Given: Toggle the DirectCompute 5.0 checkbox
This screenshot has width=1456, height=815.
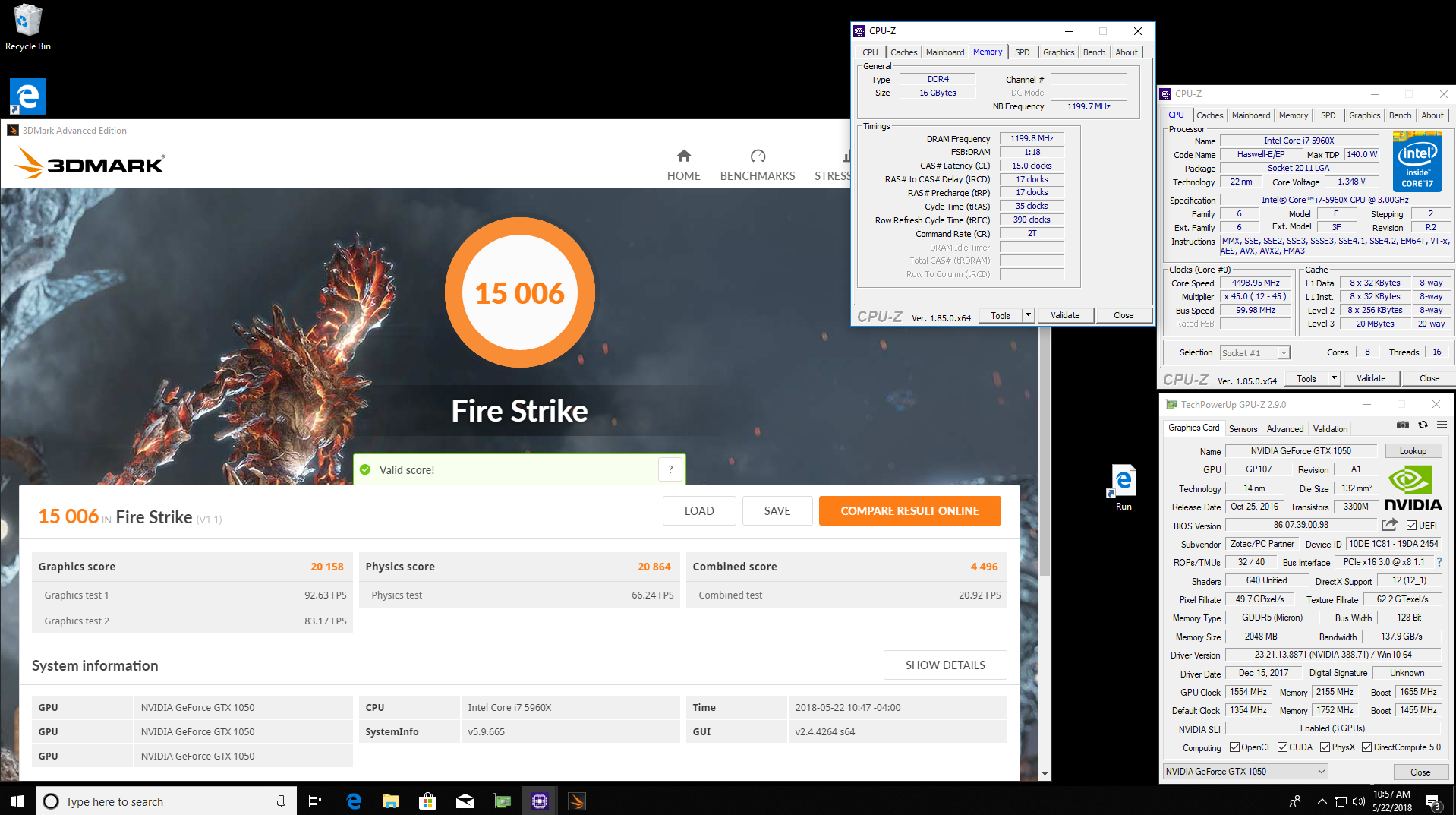Looking at the screenshot, I should (1366, 747).
